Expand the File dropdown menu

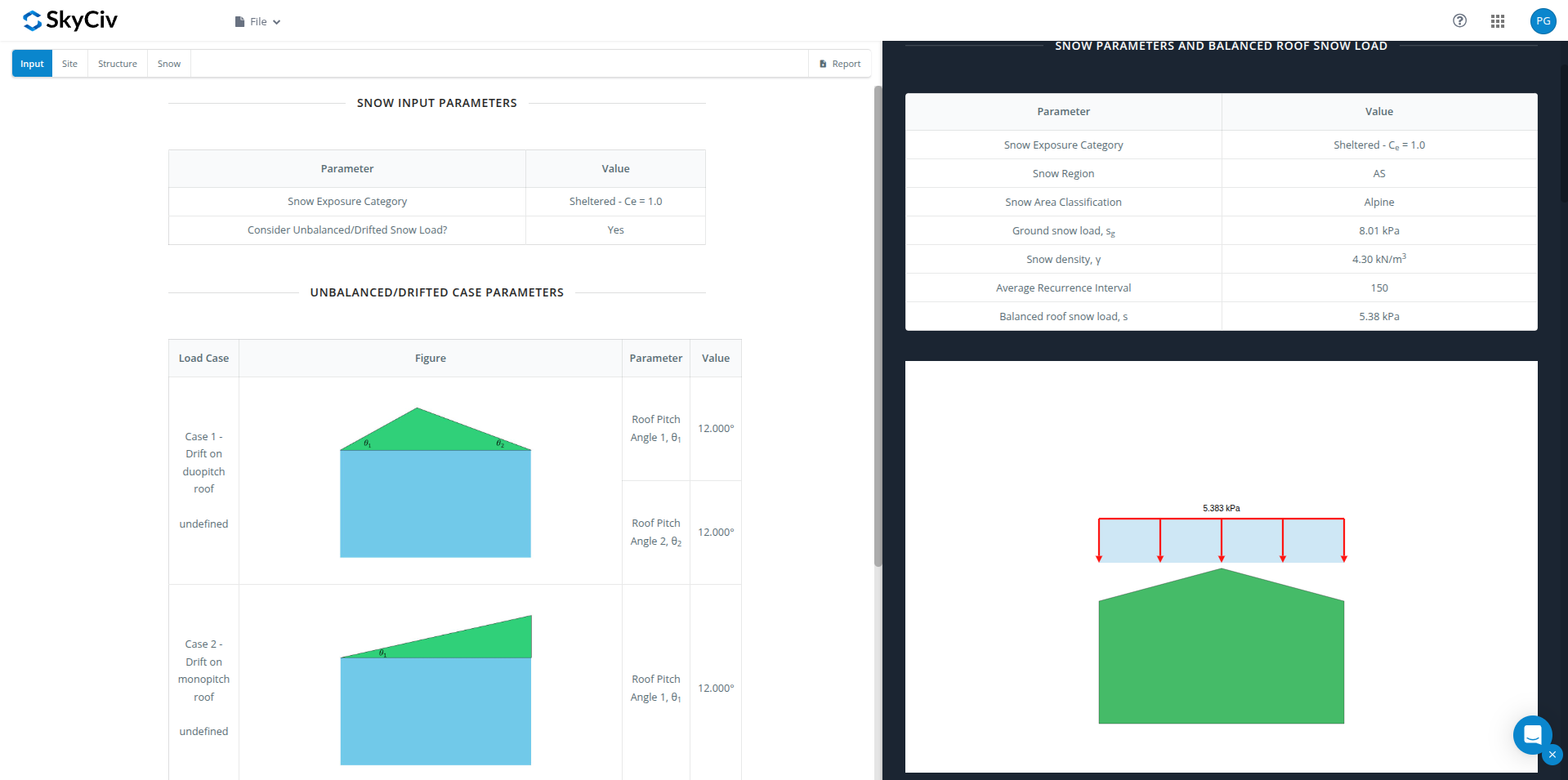[x=257, y=22]
